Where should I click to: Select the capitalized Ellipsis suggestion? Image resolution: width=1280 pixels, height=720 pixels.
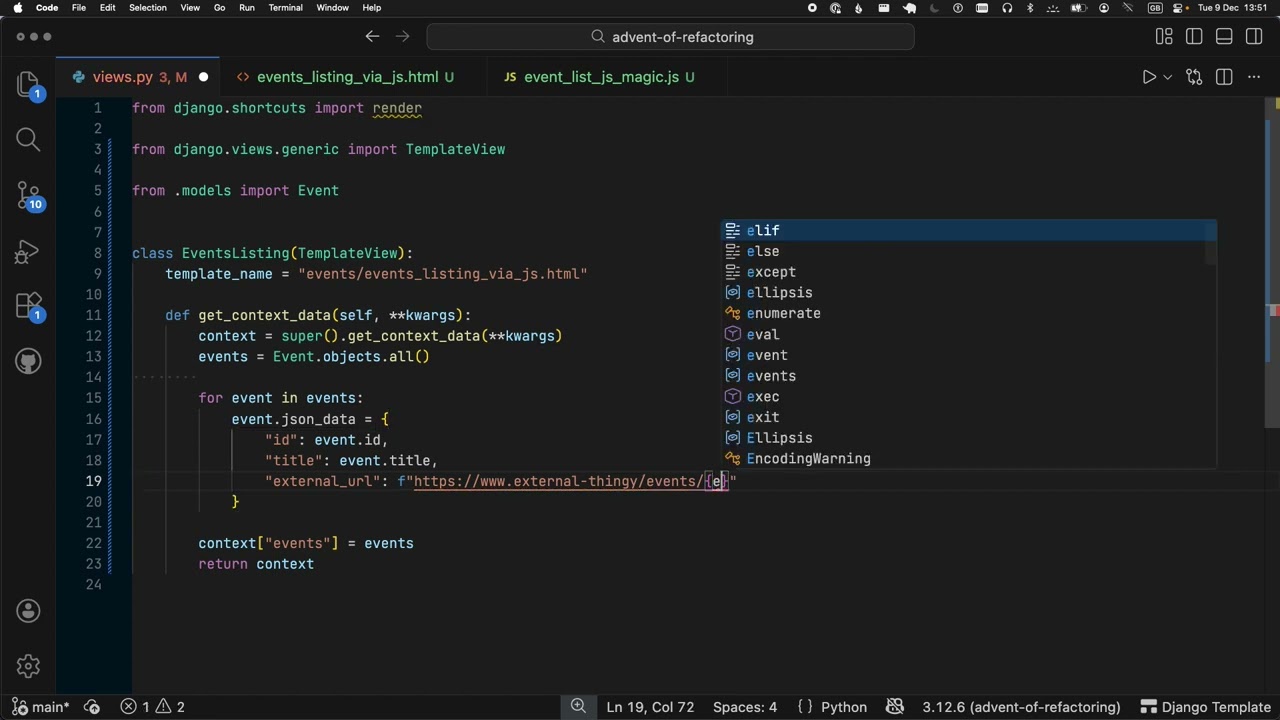coord(969,438)
